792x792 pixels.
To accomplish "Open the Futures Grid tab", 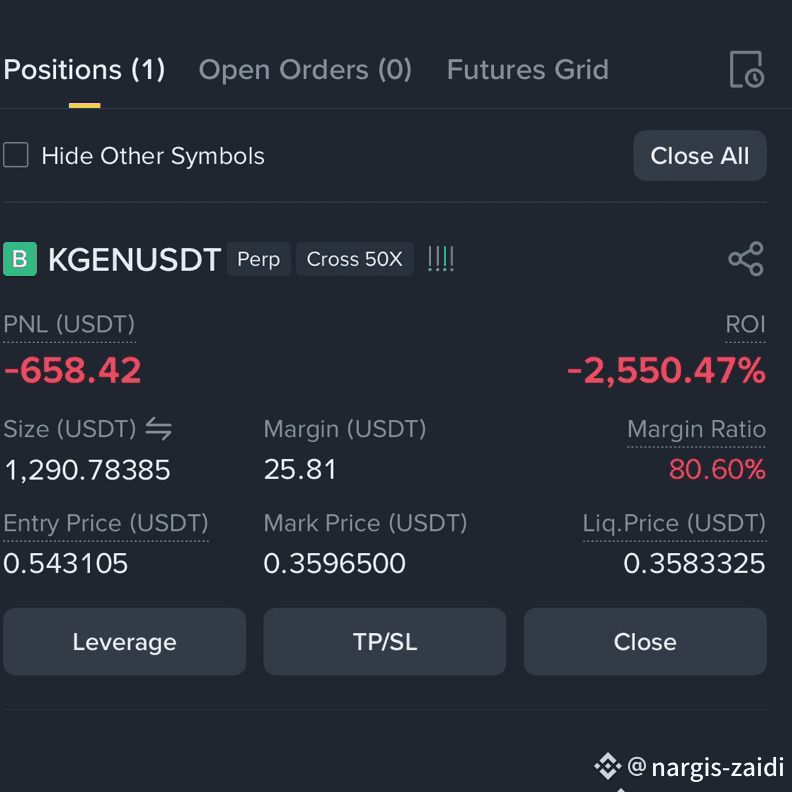I will [x=528, y=70].
